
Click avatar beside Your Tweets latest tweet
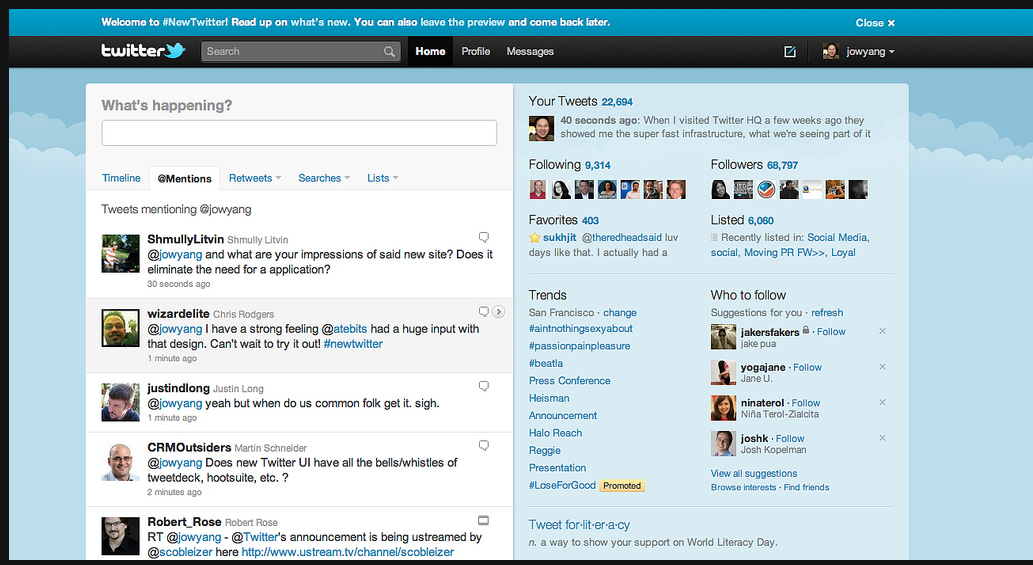click(542, 128)
